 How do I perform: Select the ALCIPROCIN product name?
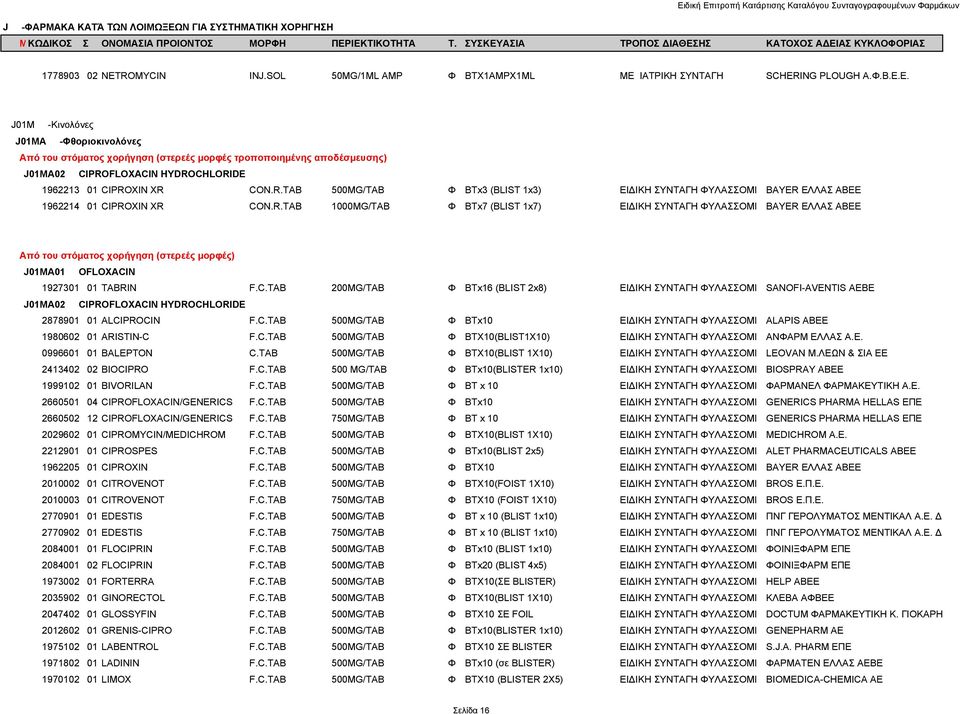130,320
